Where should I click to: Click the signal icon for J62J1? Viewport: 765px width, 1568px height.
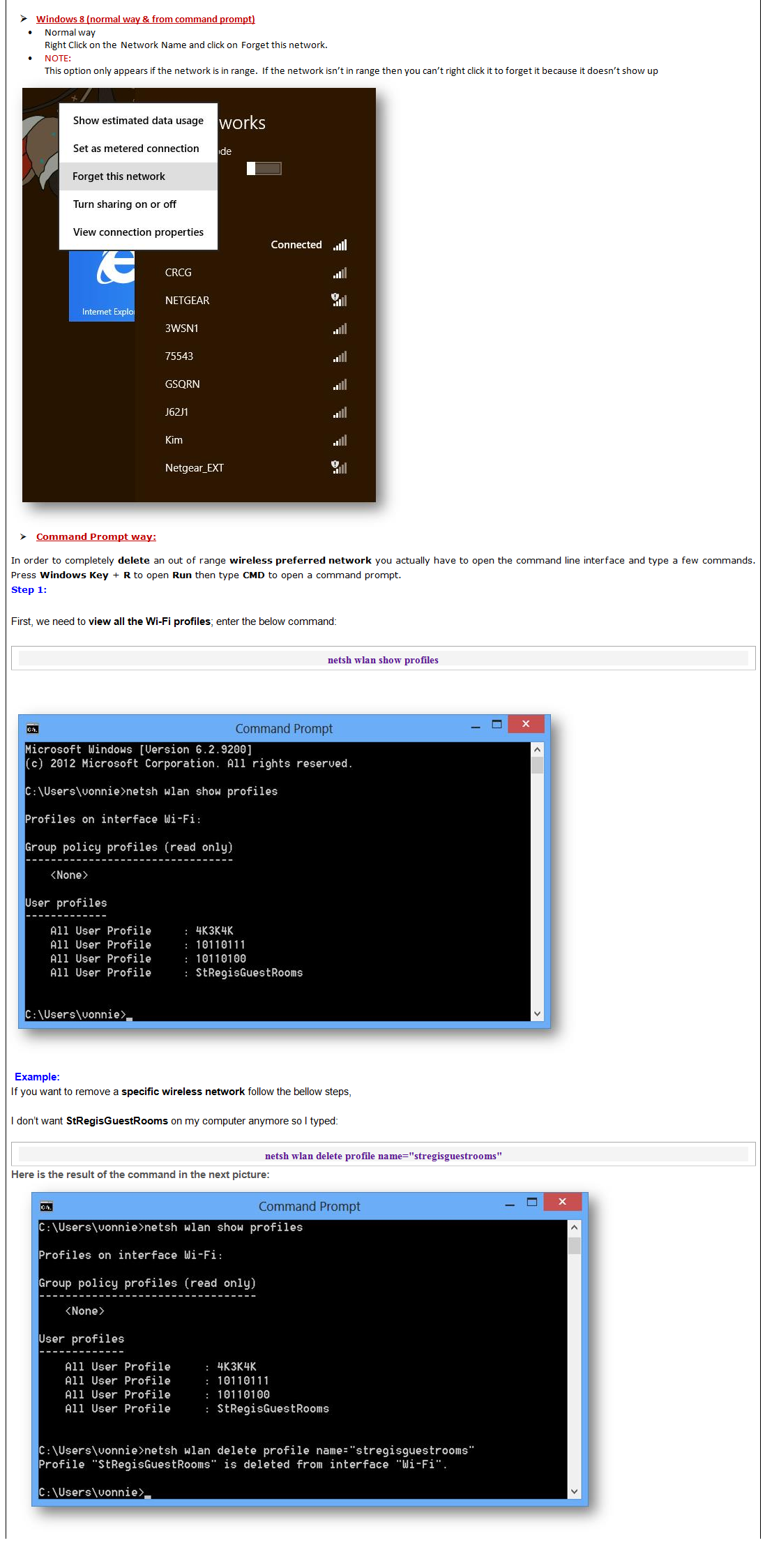click(340, 412)
